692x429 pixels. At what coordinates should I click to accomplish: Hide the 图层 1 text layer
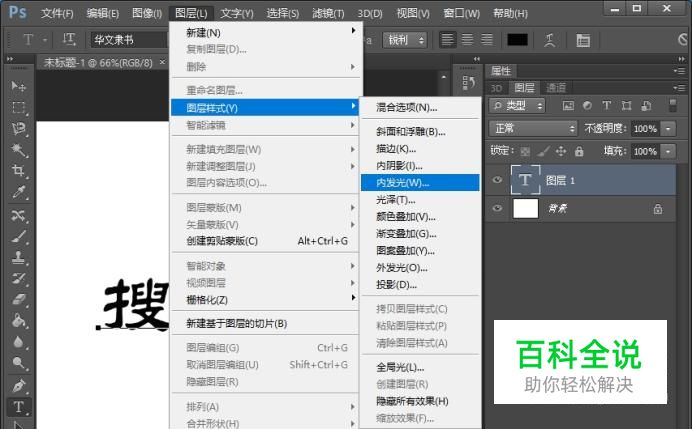(499, 181)
